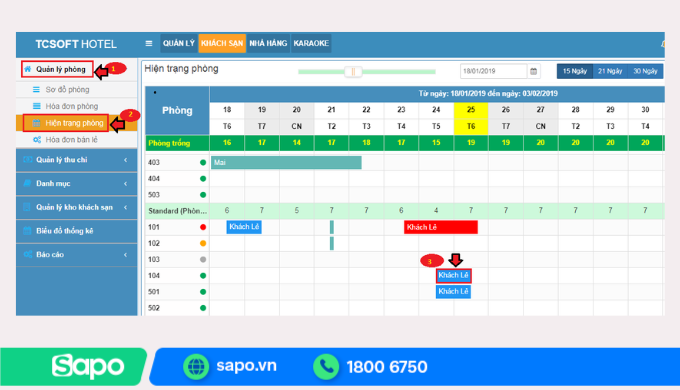Click the icon for Quản lý kho khách sạn
The width and height of the screenshot is (680, 390).
pos(27,207)
